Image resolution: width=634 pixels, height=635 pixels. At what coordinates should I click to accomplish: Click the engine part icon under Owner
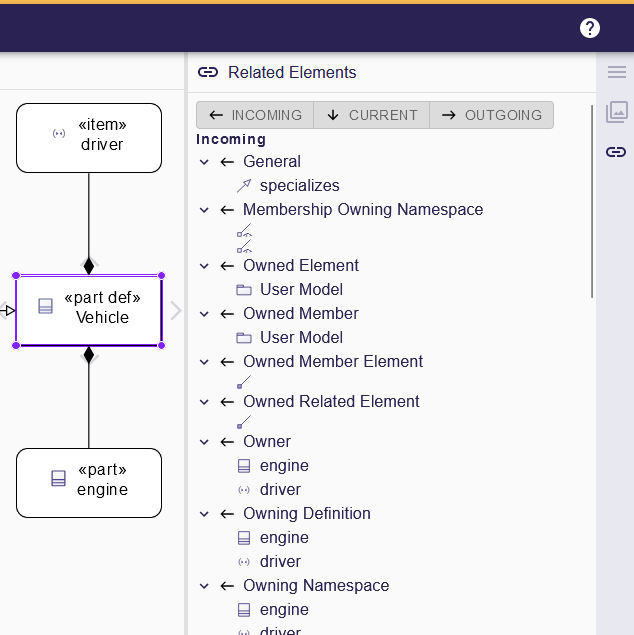[244, 466]
